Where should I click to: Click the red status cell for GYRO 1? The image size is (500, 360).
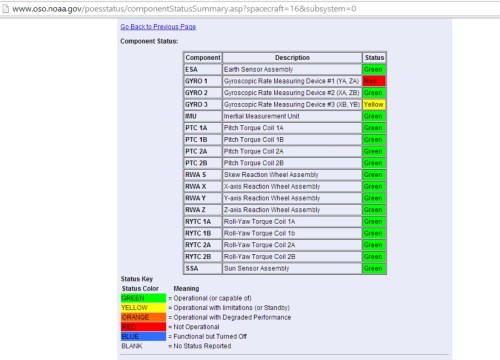tap(374, 81)
